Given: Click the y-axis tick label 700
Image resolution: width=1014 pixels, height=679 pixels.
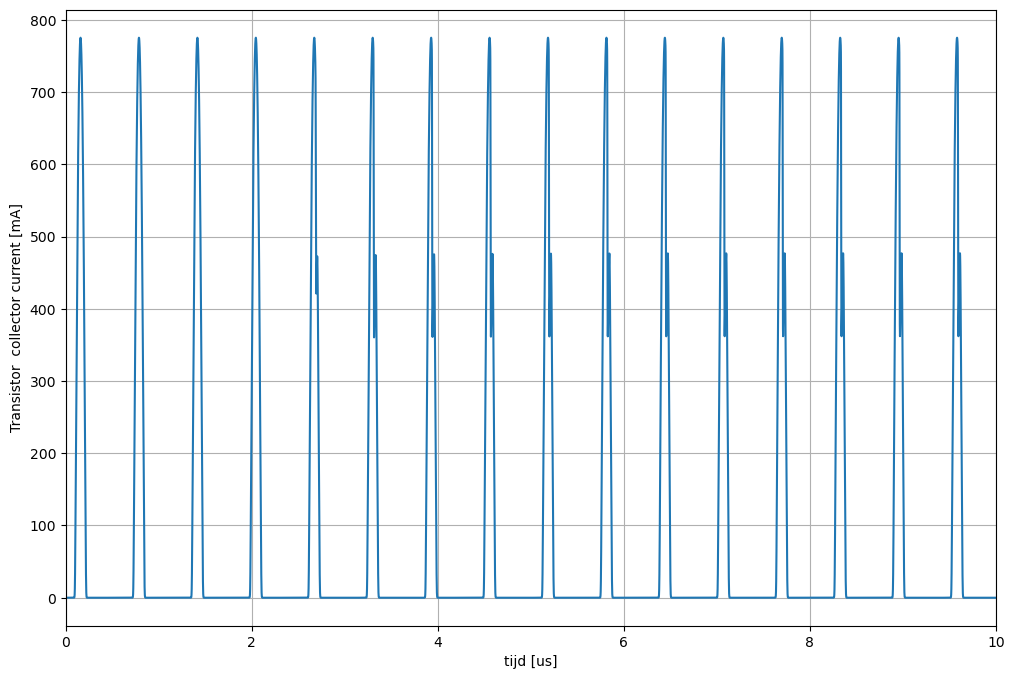Looking at the screenshot, I should click(x=43, y=93).
